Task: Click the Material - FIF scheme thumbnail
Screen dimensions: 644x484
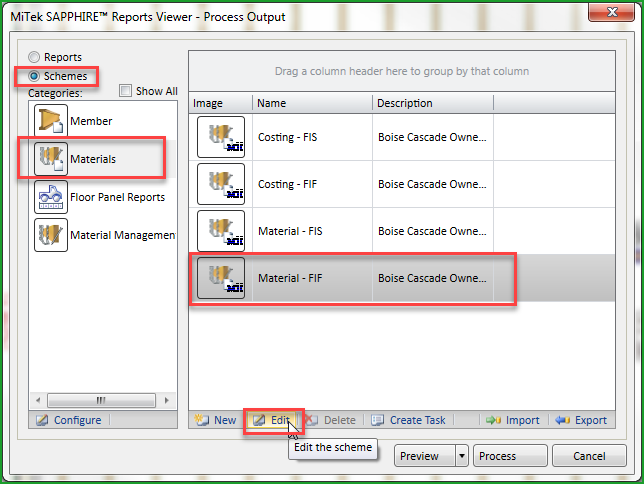Action: (x=221, y=278)
